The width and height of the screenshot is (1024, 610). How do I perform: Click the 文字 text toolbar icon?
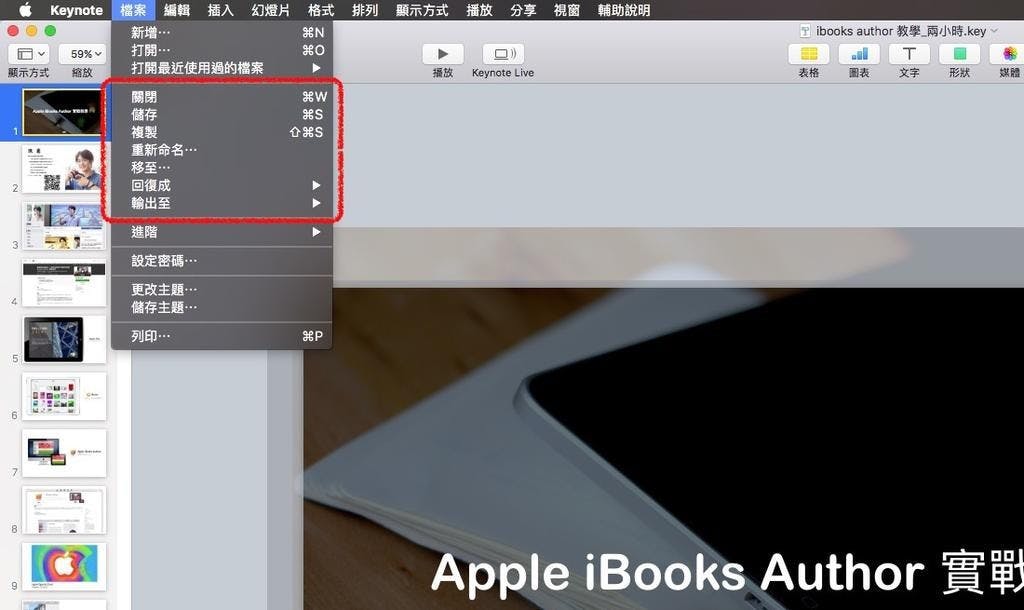[909, 54]
